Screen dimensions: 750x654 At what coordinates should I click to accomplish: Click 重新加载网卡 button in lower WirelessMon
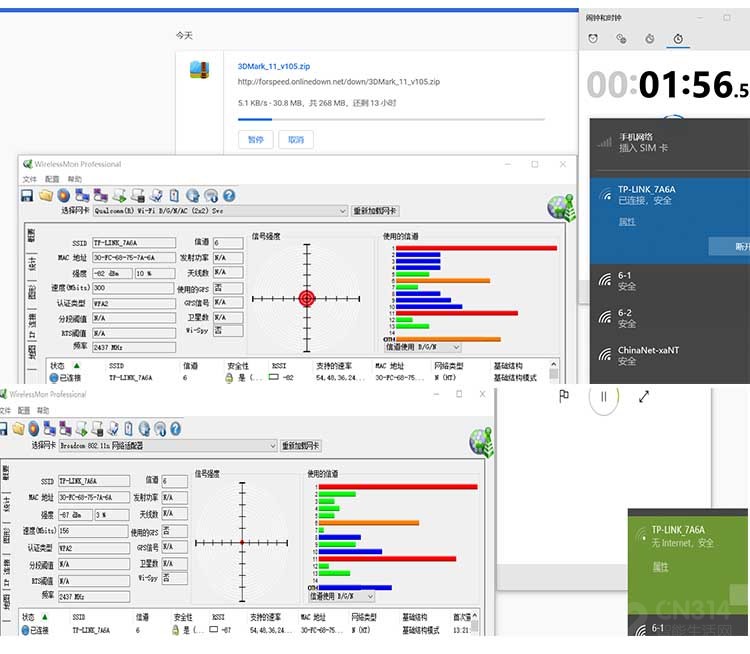point(301,446)
